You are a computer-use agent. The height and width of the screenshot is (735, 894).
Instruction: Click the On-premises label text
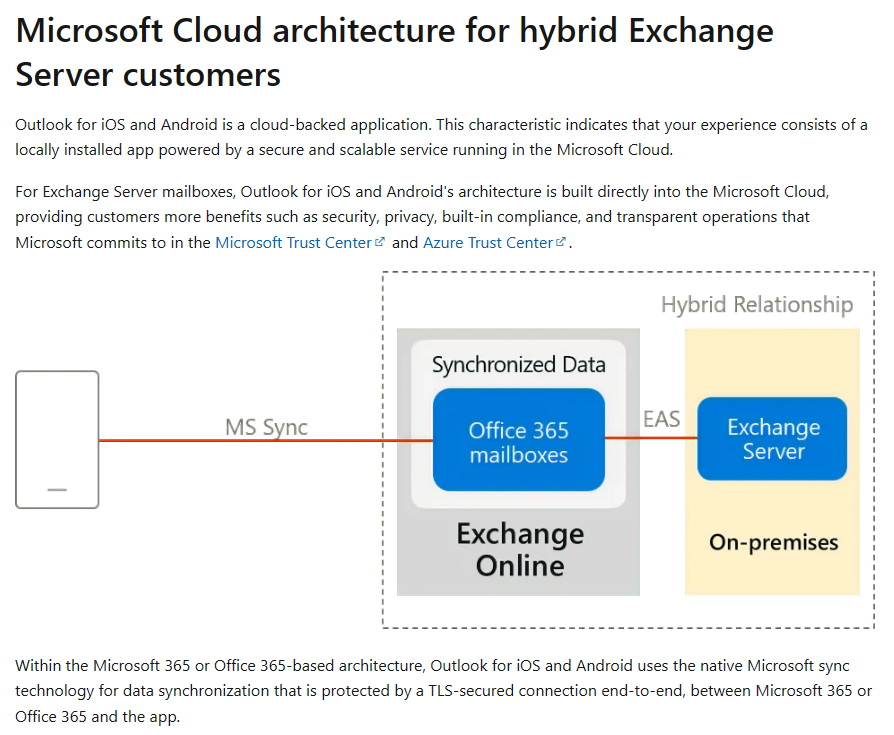(772, 542)
